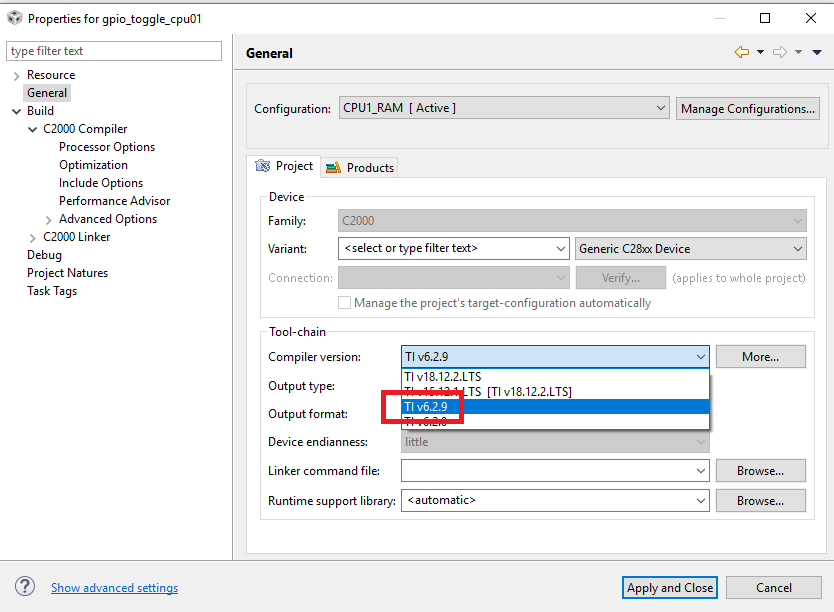
Task: Open Show advanced settings link
Action: click(114, 588)
